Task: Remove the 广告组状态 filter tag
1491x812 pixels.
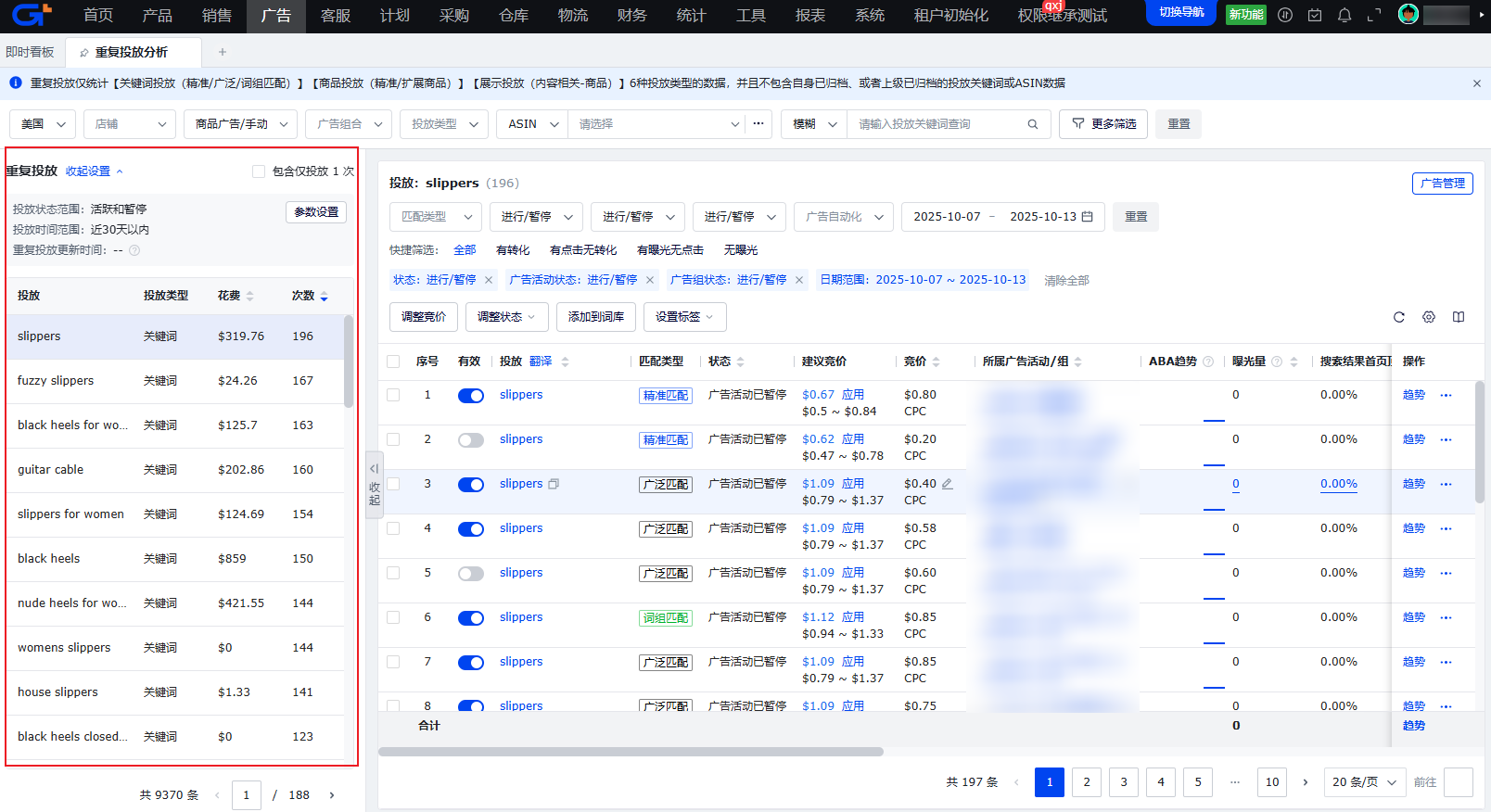Action: (799, 280)
